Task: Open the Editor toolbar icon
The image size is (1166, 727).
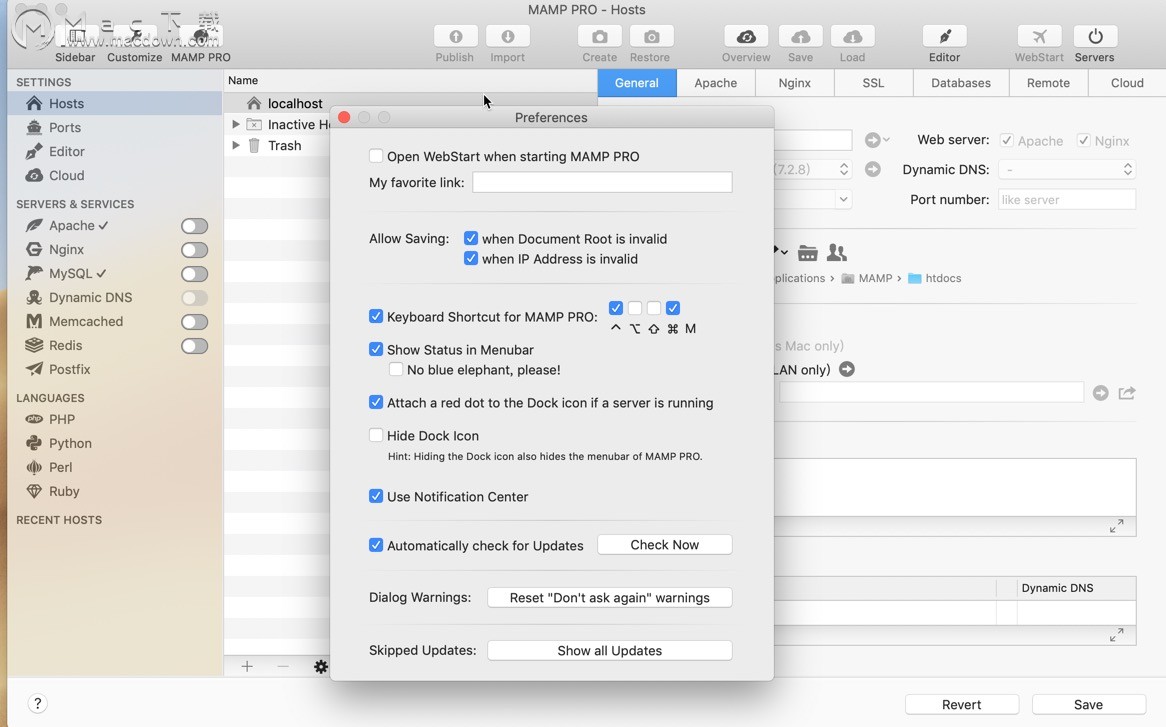Action: point(944,36)
